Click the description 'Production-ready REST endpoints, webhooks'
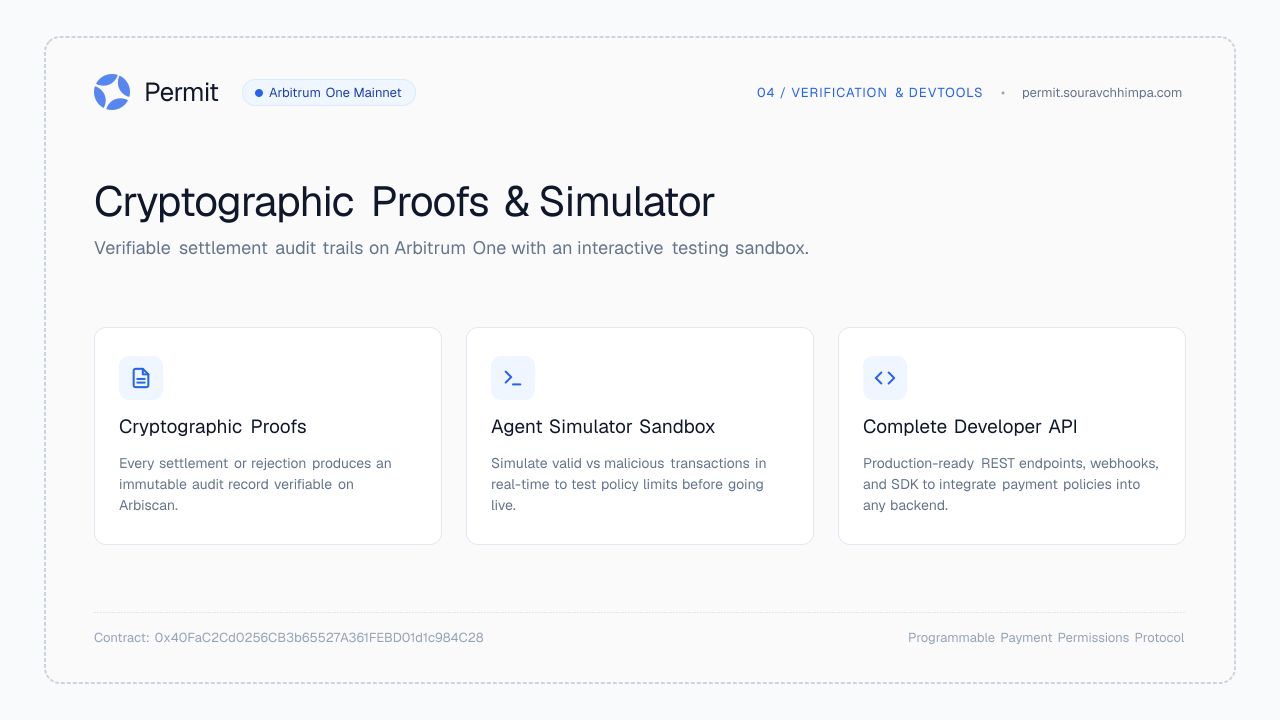The image size is (1280, 720). click(x=1011, y=484)
